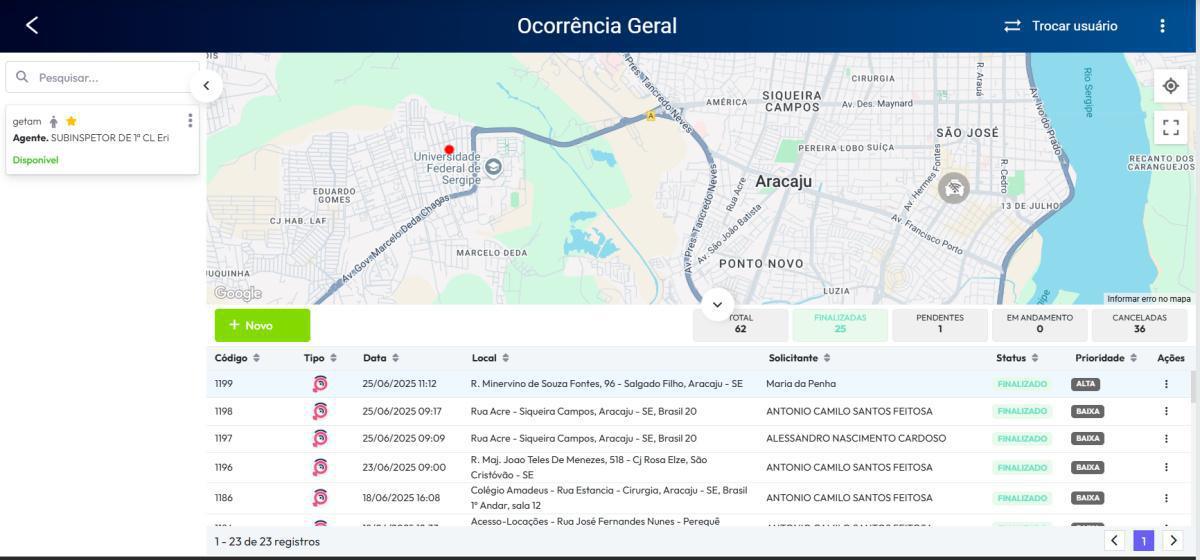This screenshot has height=560, width=1200.
Task: Click the Ocorrência Geral page title
Action: point(597,26)
